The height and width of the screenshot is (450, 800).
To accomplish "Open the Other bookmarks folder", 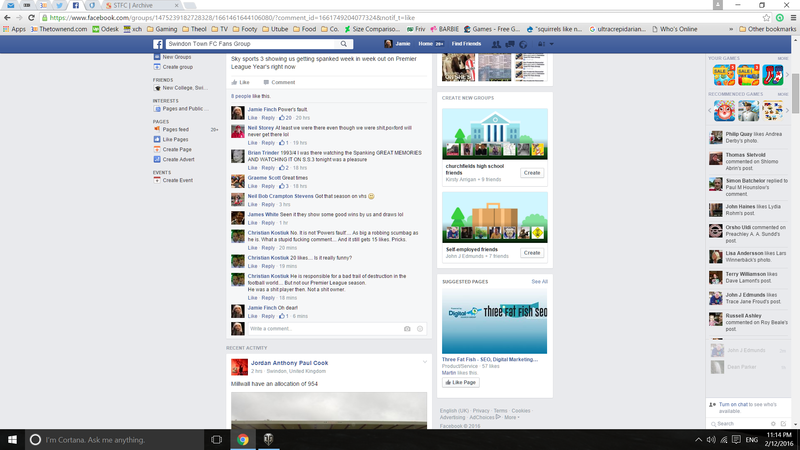I will (x=767, y=29).
